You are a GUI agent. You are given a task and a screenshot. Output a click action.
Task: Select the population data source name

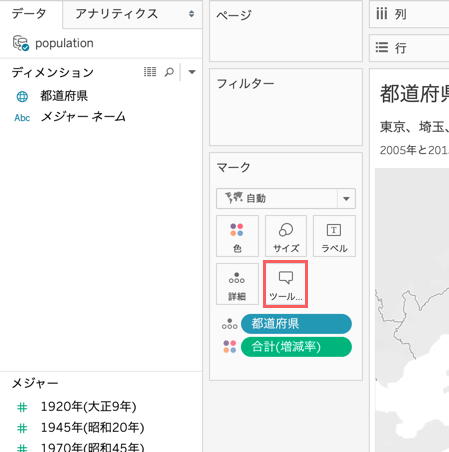click(x=64, y=43)
